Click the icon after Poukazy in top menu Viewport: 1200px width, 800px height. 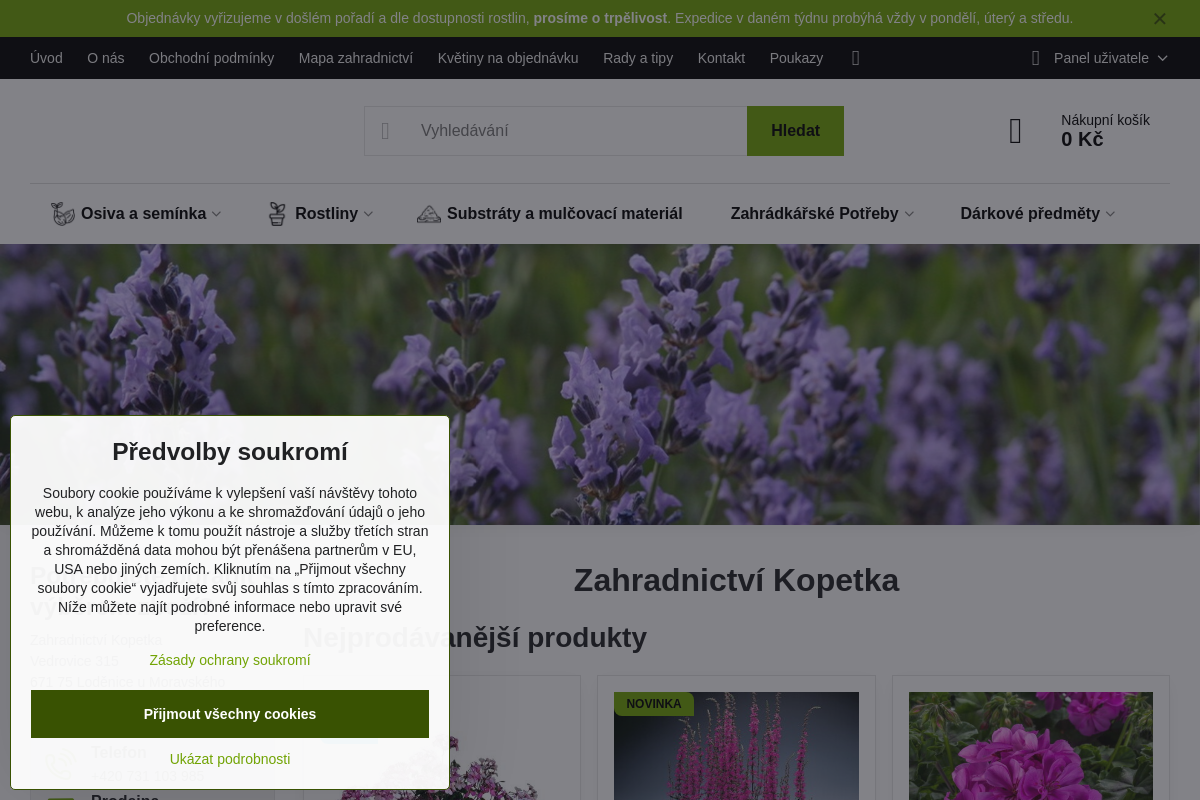pos(855,58)
